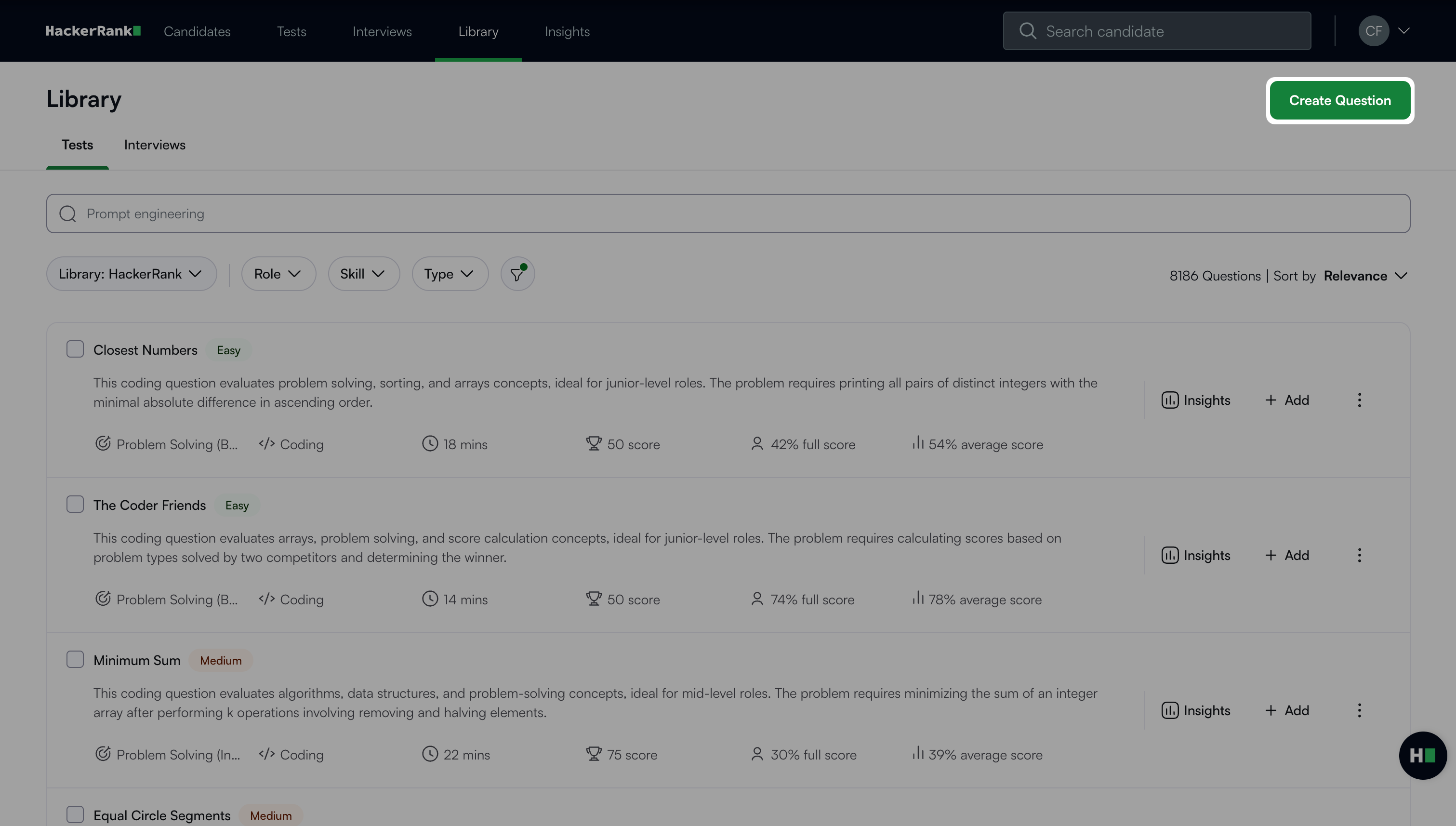Screen dimensions: 1456x826
Task: Expand the Library: HackerRank dropdown
Action: click(131, 274)
